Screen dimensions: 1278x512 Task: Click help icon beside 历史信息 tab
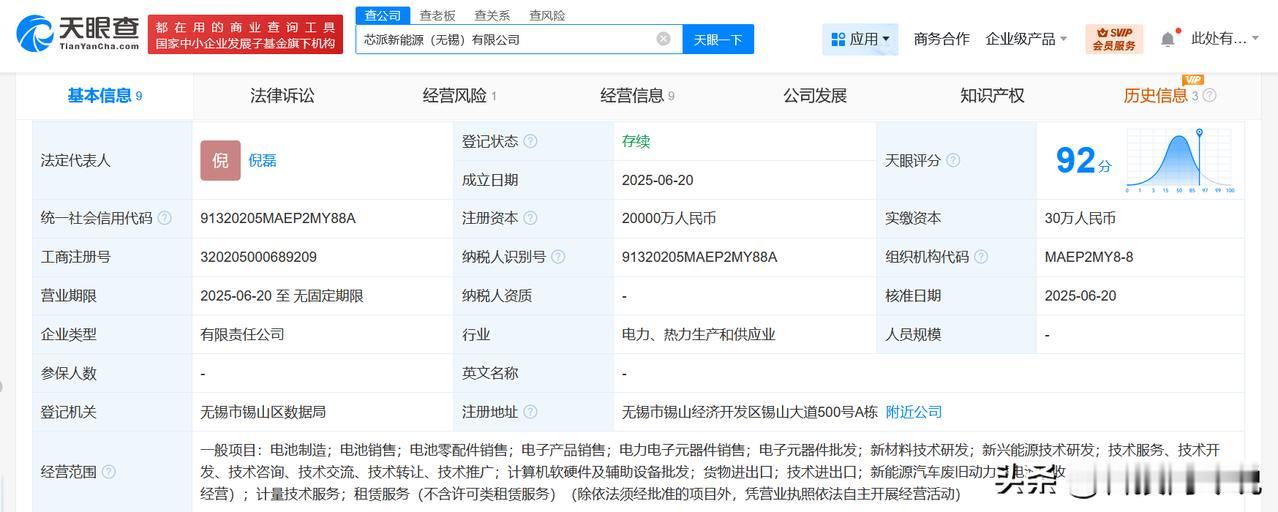tap(1209, 96)
